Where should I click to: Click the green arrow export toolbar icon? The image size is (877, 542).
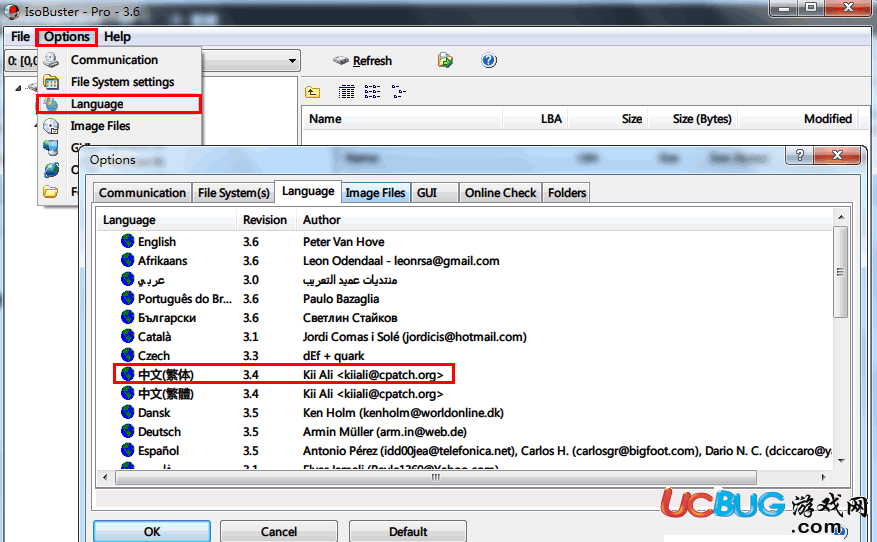(445, 60)
